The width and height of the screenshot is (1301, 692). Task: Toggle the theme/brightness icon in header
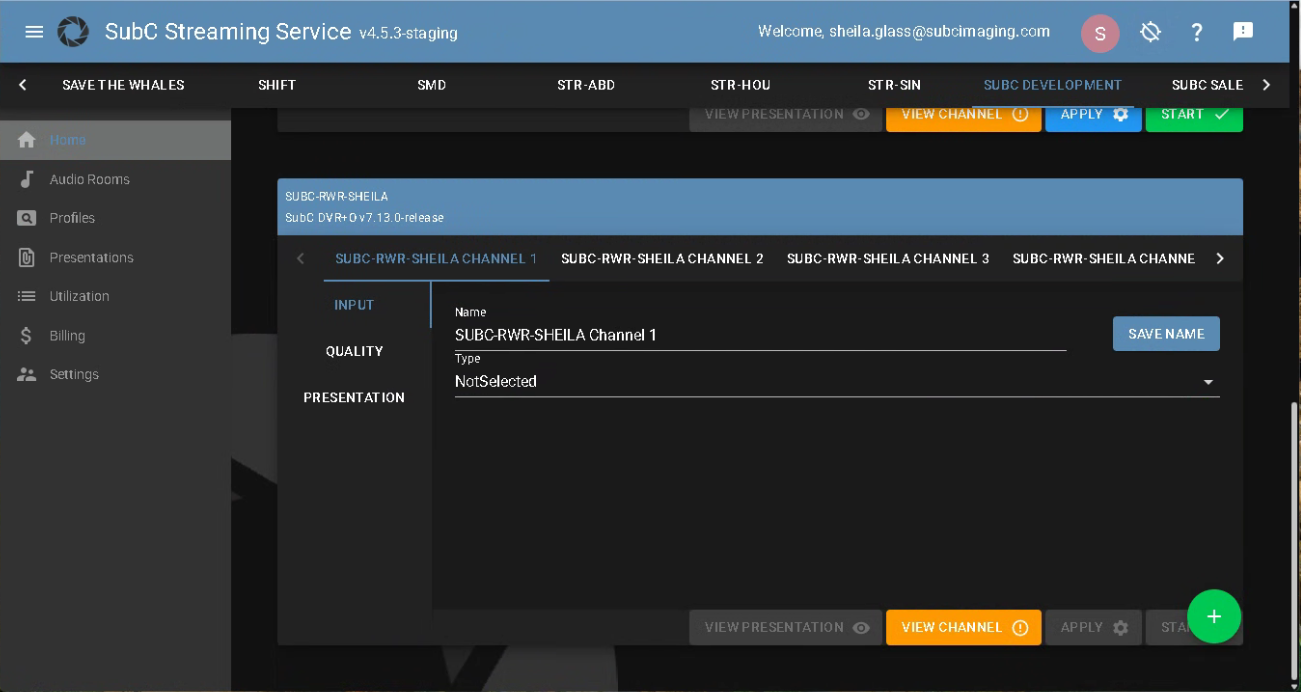[x=1150, y=32]
